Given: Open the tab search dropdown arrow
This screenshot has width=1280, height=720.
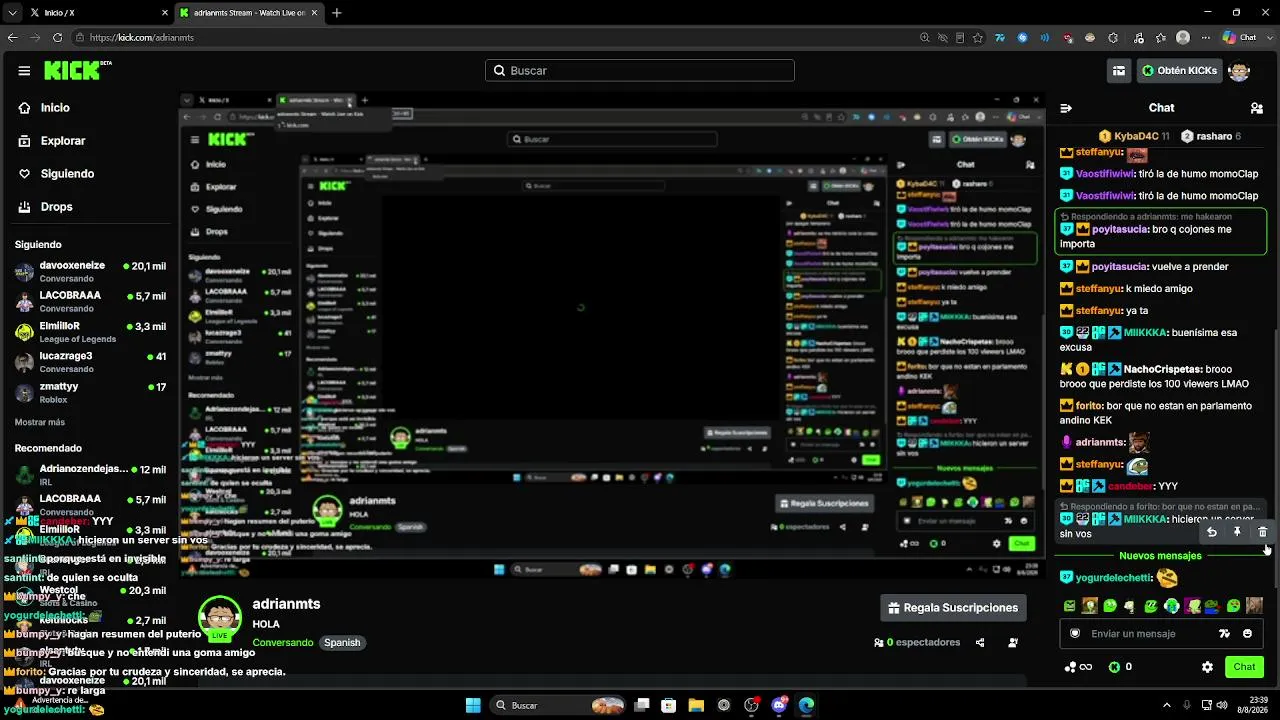Looking at the screenshot, I should point(12,13).
